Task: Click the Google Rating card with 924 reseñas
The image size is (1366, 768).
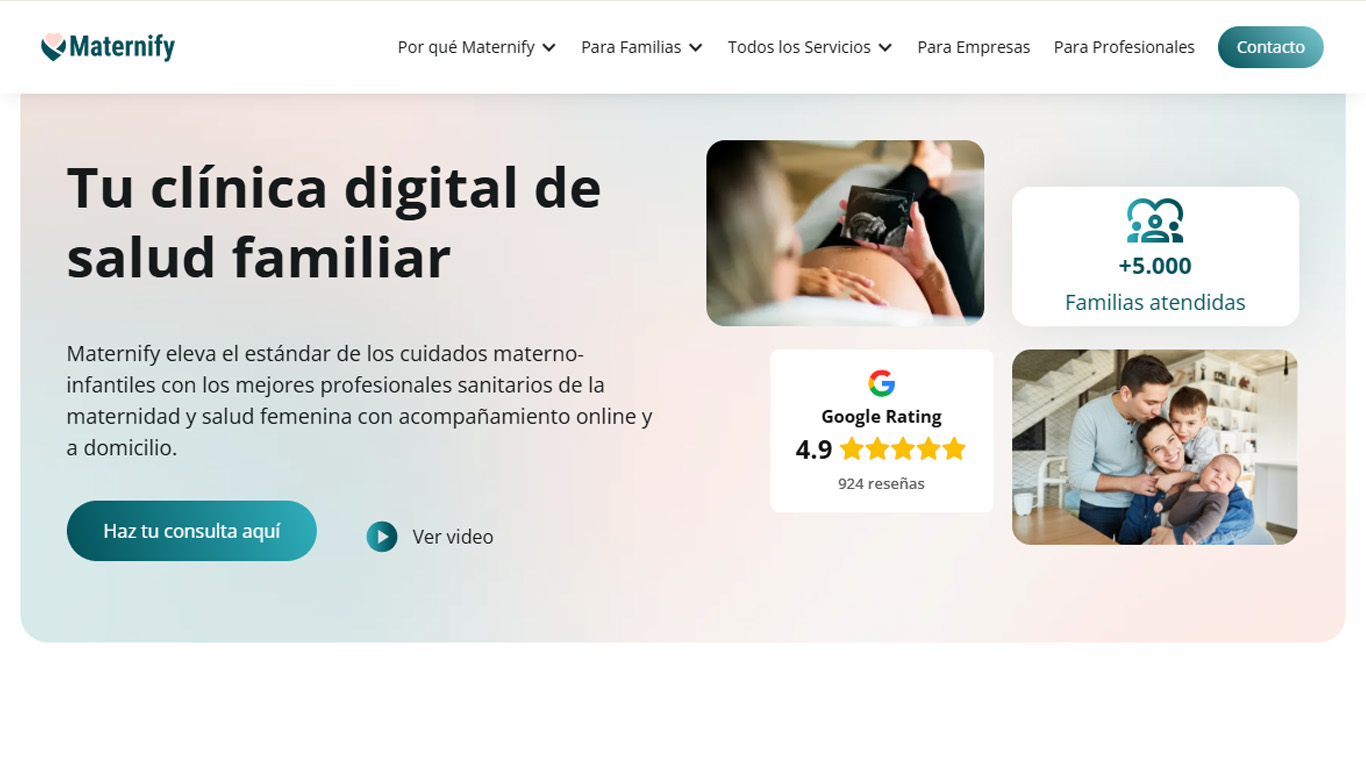Action: tap(882, 431)
